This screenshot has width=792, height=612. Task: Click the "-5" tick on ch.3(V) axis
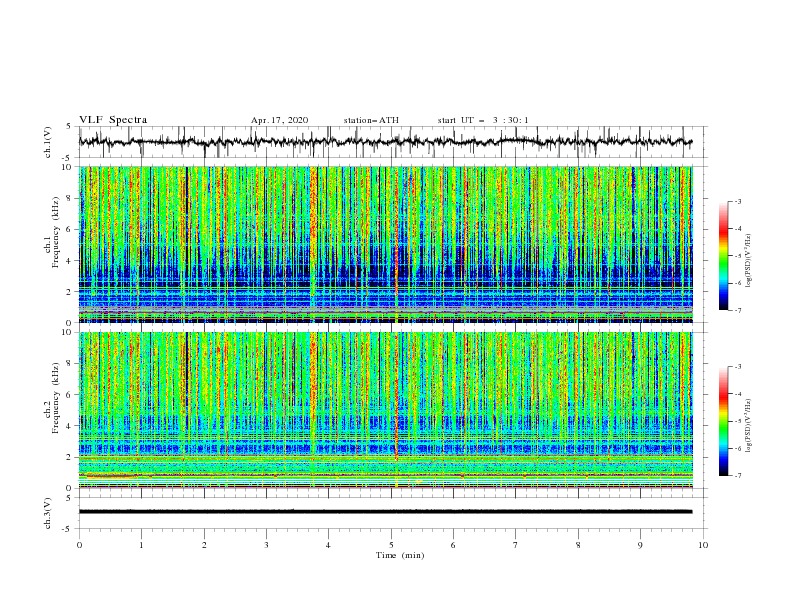(68, 529)
